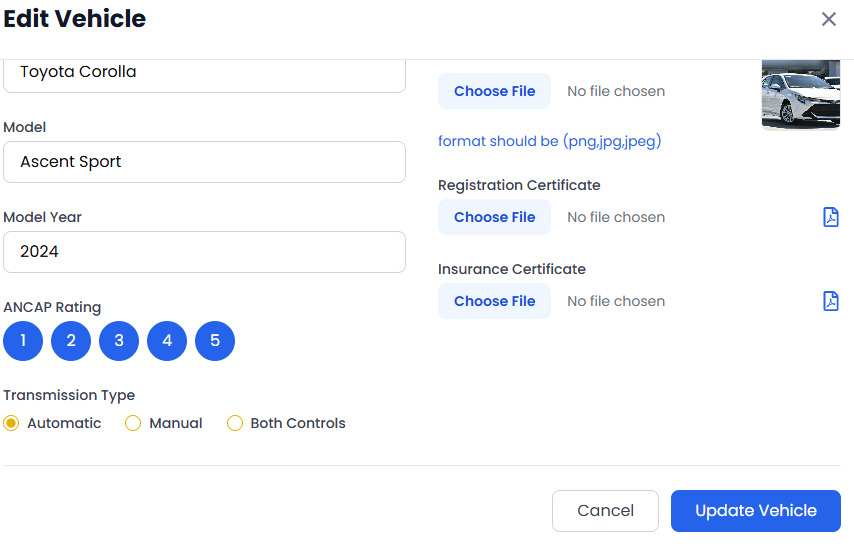
Task: Set ANCAP Rating to 1
Action: pyautogui.click(x=23, y=341)
